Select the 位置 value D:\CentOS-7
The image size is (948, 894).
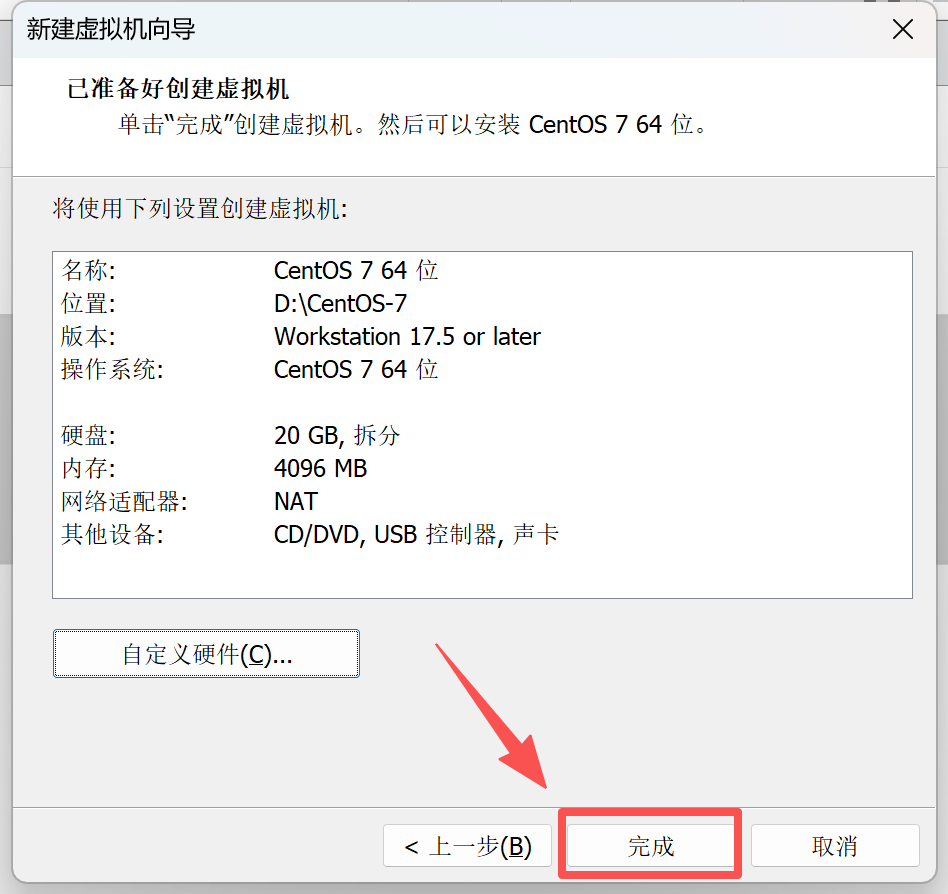pyautogui.click(x=340, y=303)
